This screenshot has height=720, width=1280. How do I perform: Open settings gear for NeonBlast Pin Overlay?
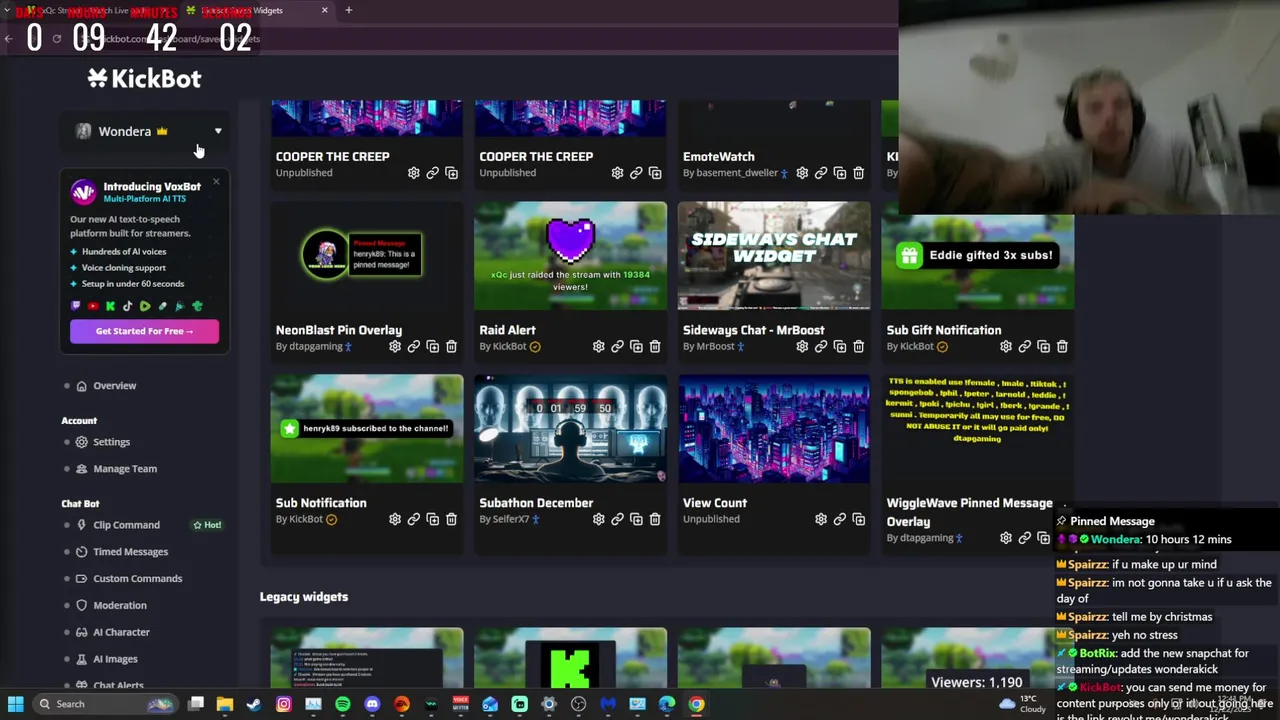click(395, 346)
